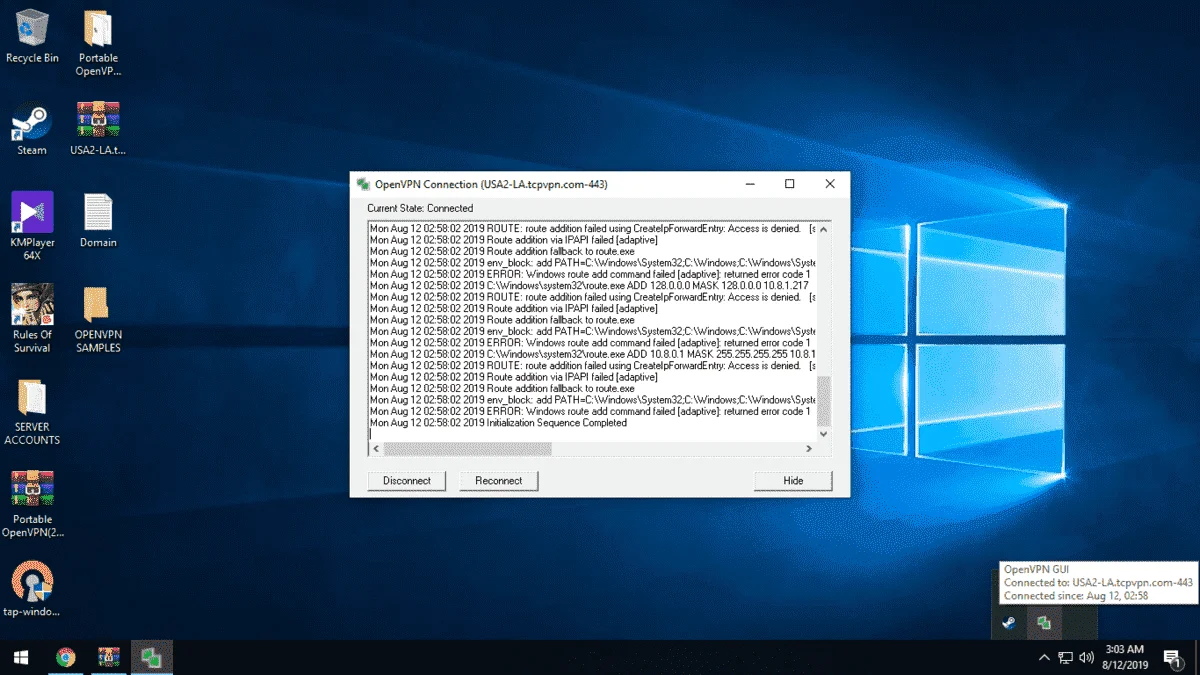Click the Disconnect button
The image size is (1200, 675).
406,481
